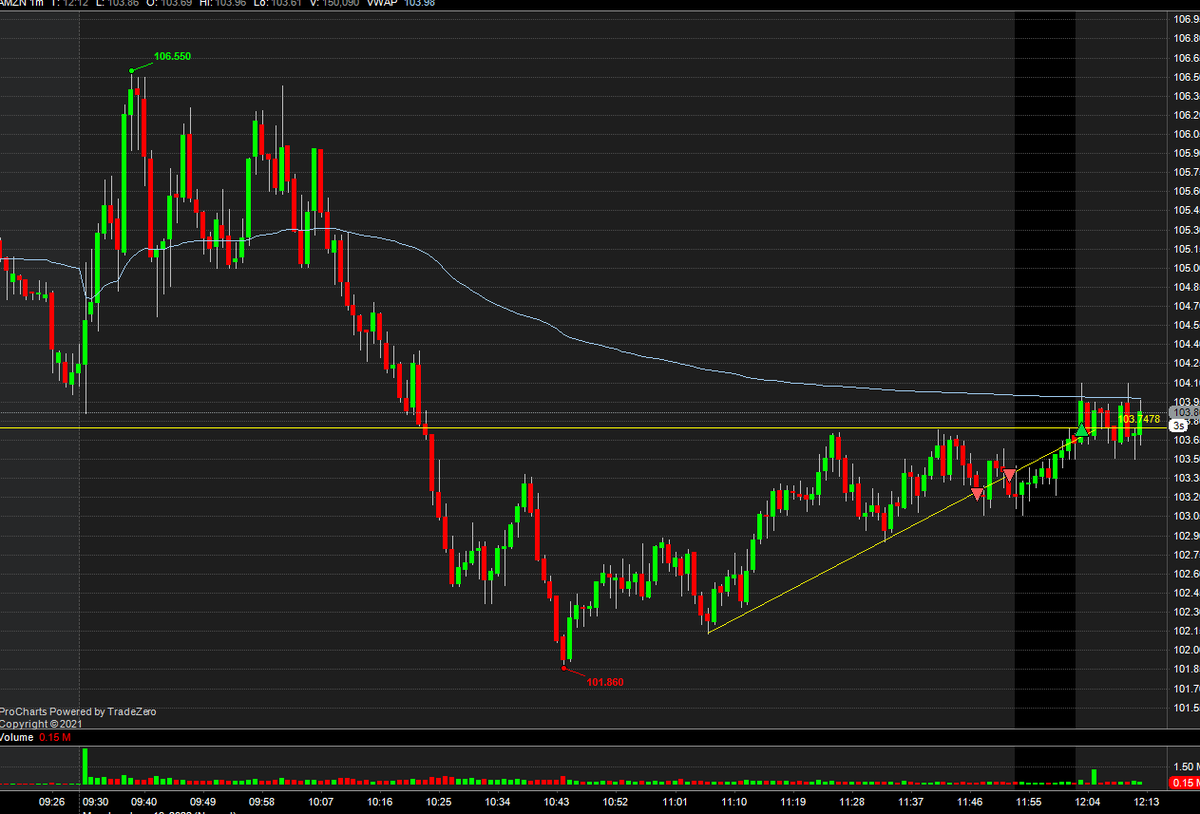Click the red sell arrow on the trendline
This screenshot has height=814, width=1200.
click(977, 492)
